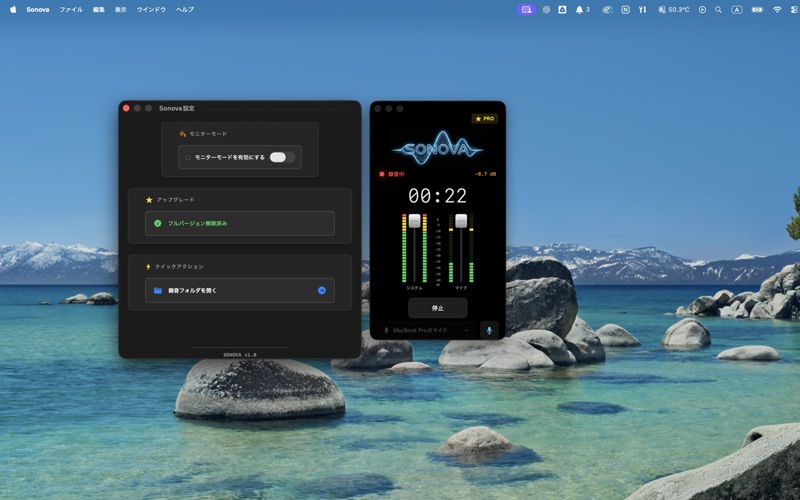800x500 pixels.
Task: Click the Wi-Fi menu bar icon
Action: pos(777,9)
